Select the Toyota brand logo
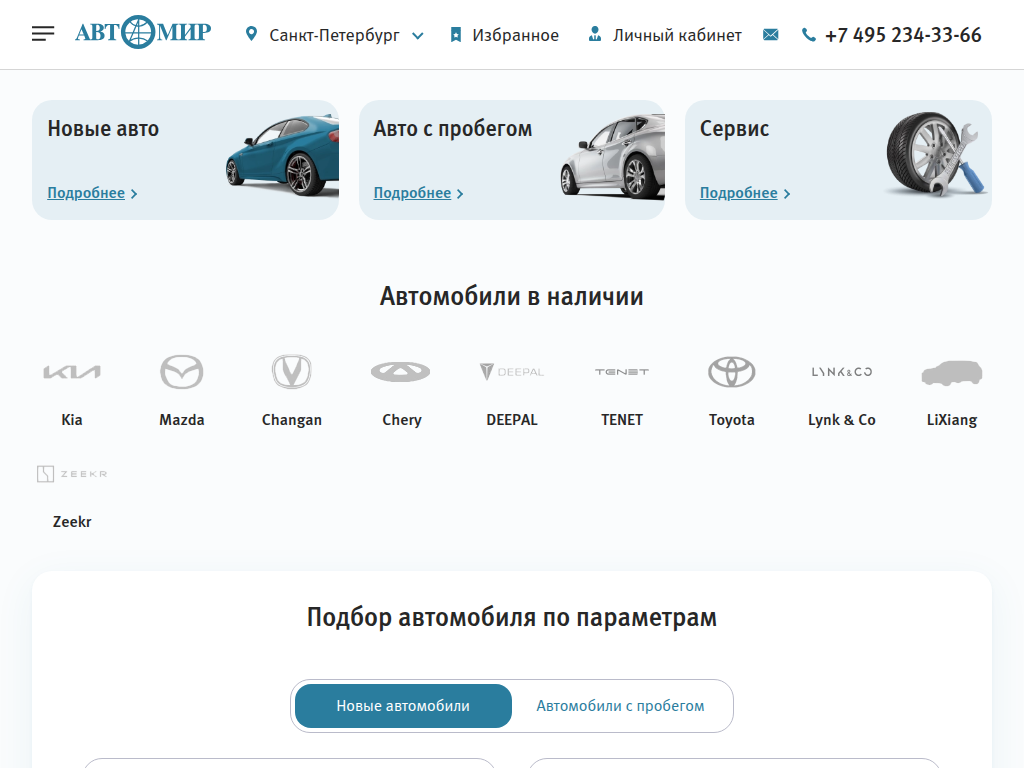 click(732, 370)
